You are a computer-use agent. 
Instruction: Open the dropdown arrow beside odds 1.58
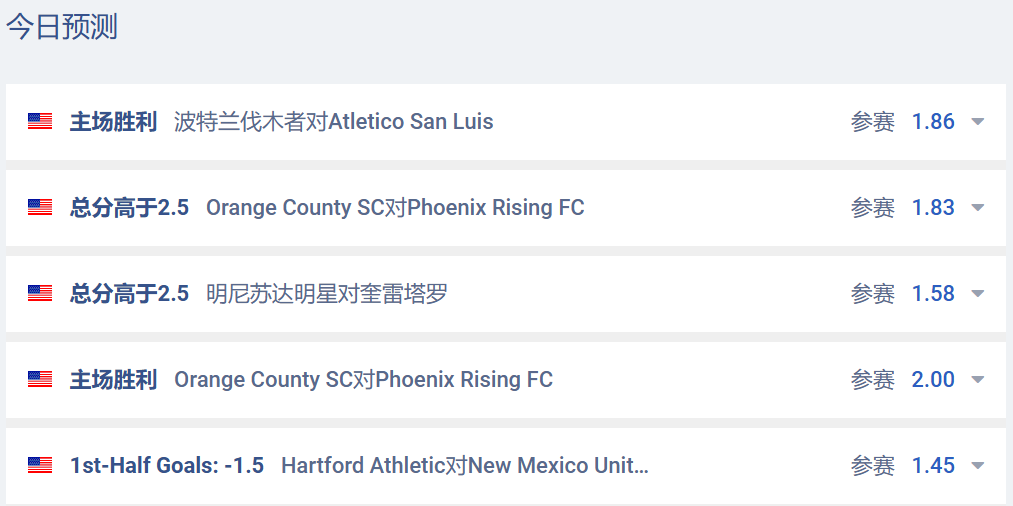(977, 294)
